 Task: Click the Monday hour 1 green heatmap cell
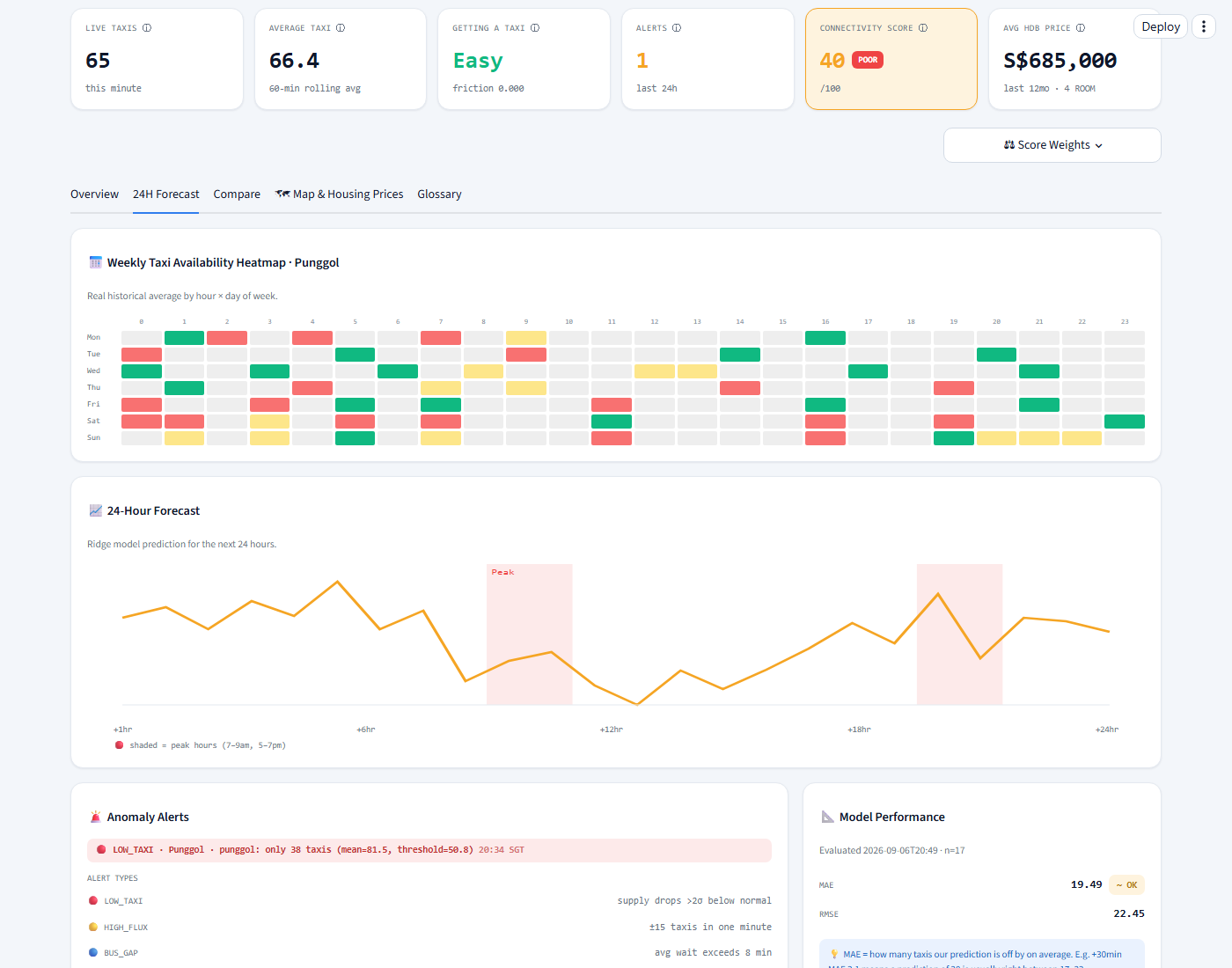point(184,338)
